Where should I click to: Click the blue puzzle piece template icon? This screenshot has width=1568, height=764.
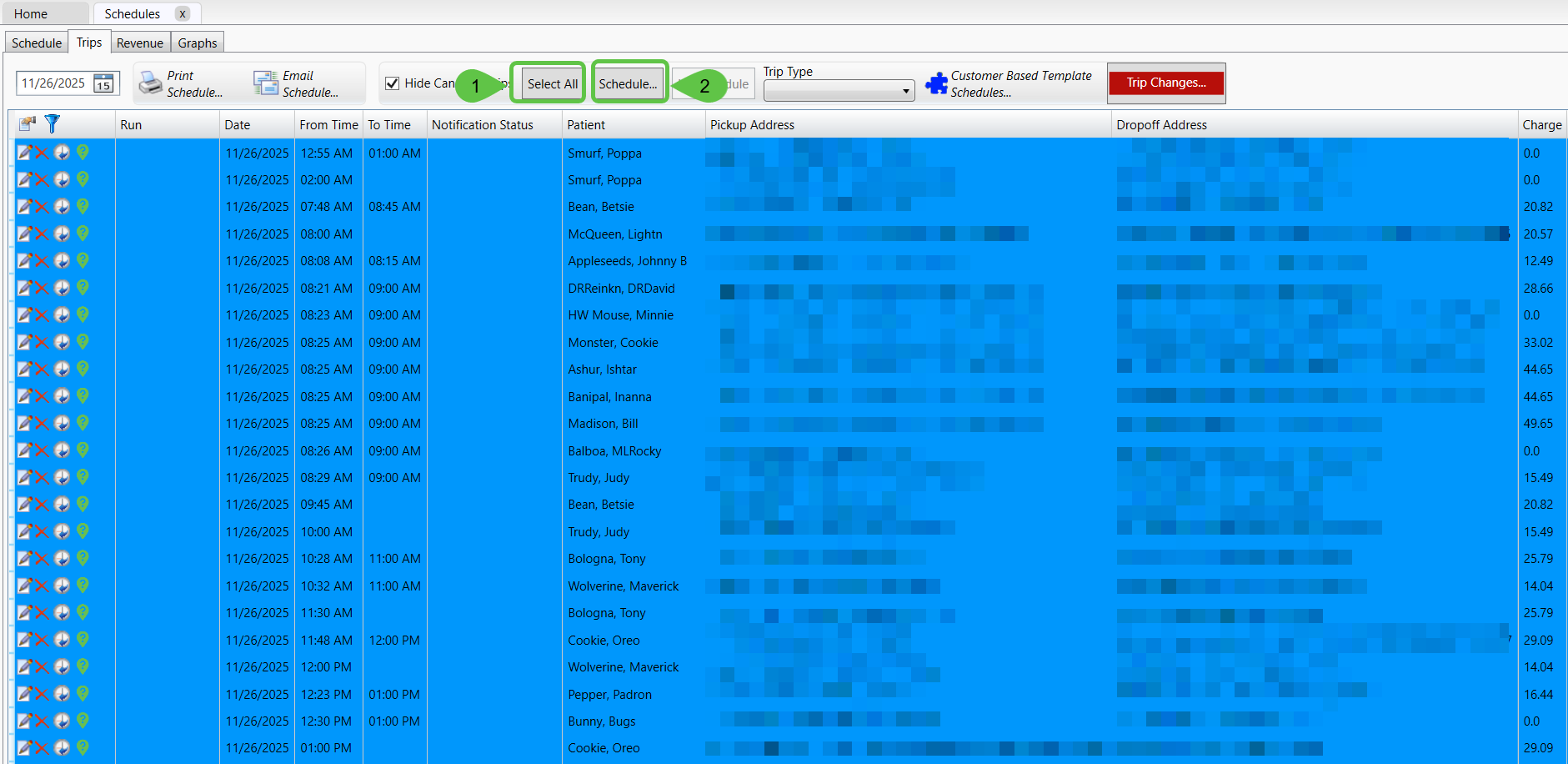(x=937, y=83)
